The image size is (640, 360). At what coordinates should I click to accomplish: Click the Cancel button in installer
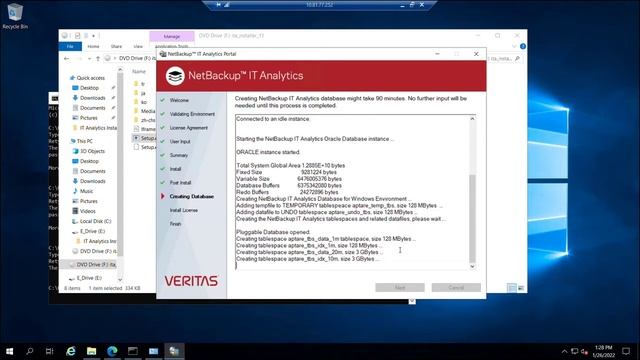[456, 288]
